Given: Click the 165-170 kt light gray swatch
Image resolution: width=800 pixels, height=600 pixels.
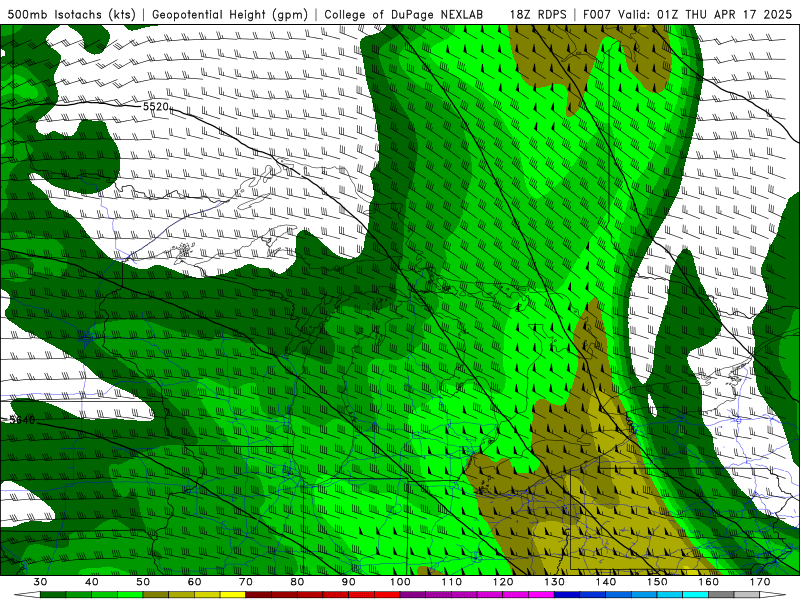Looking at the screenshot, I should [x=747, y=595].
